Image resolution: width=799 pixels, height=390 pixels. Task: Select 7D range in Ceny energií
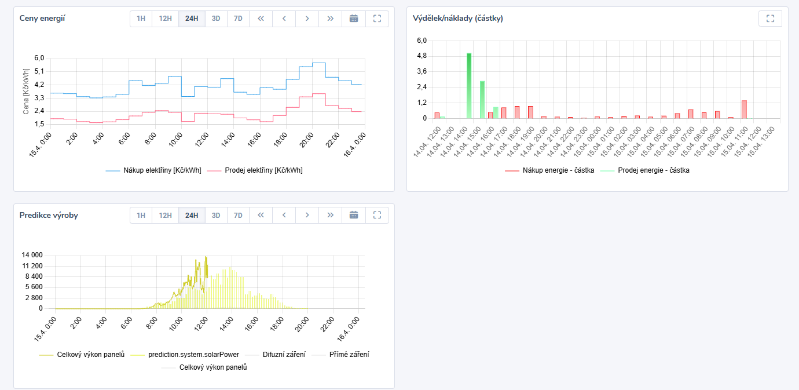(x=238, y=18)
